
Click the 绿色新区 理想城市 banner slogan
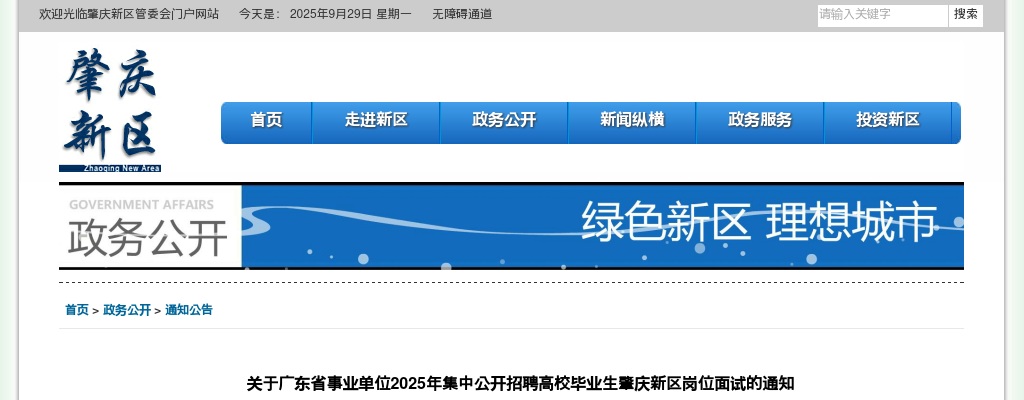pos(759,222)
